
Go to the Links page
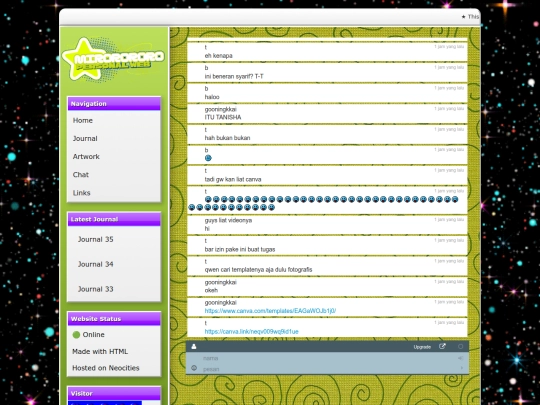tap(82, 193)
